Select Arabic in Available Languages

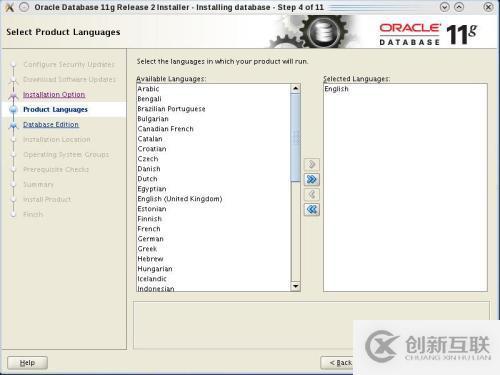tap(214, 89)
